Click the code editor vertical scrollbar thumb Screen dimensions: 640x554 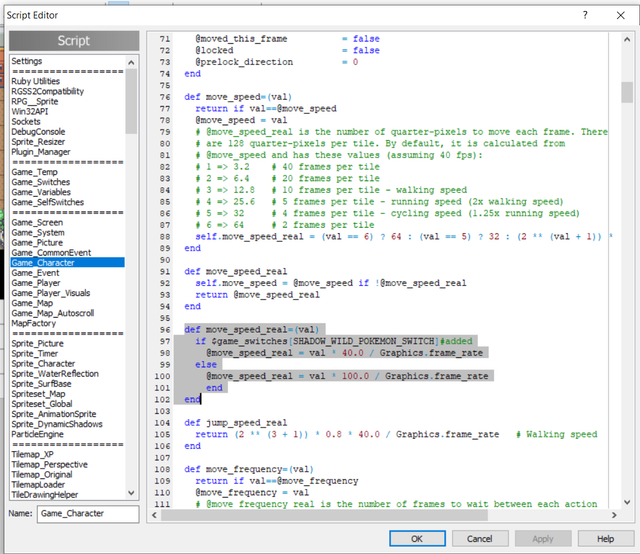[627, 92]
